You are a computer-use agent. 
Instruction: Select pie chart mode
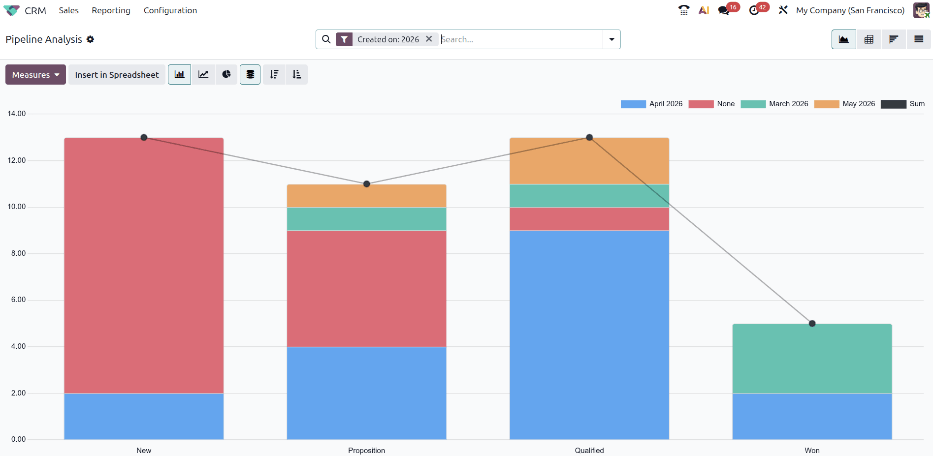(227, 75)
